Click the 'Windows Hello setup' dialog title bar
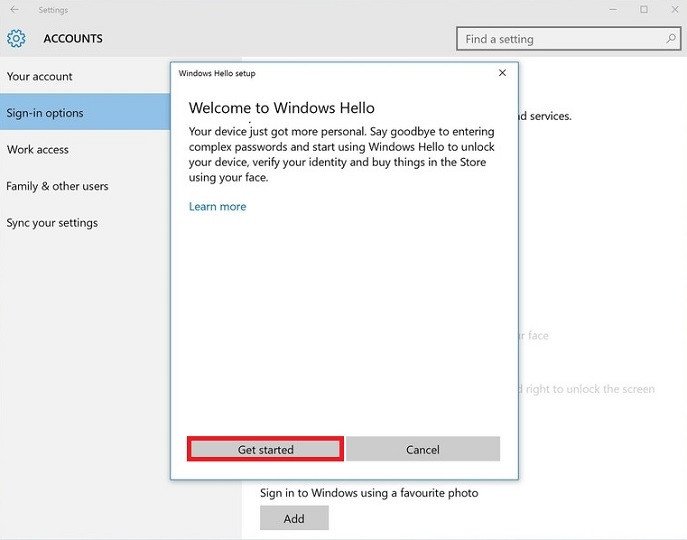 (x=300, y=73)
